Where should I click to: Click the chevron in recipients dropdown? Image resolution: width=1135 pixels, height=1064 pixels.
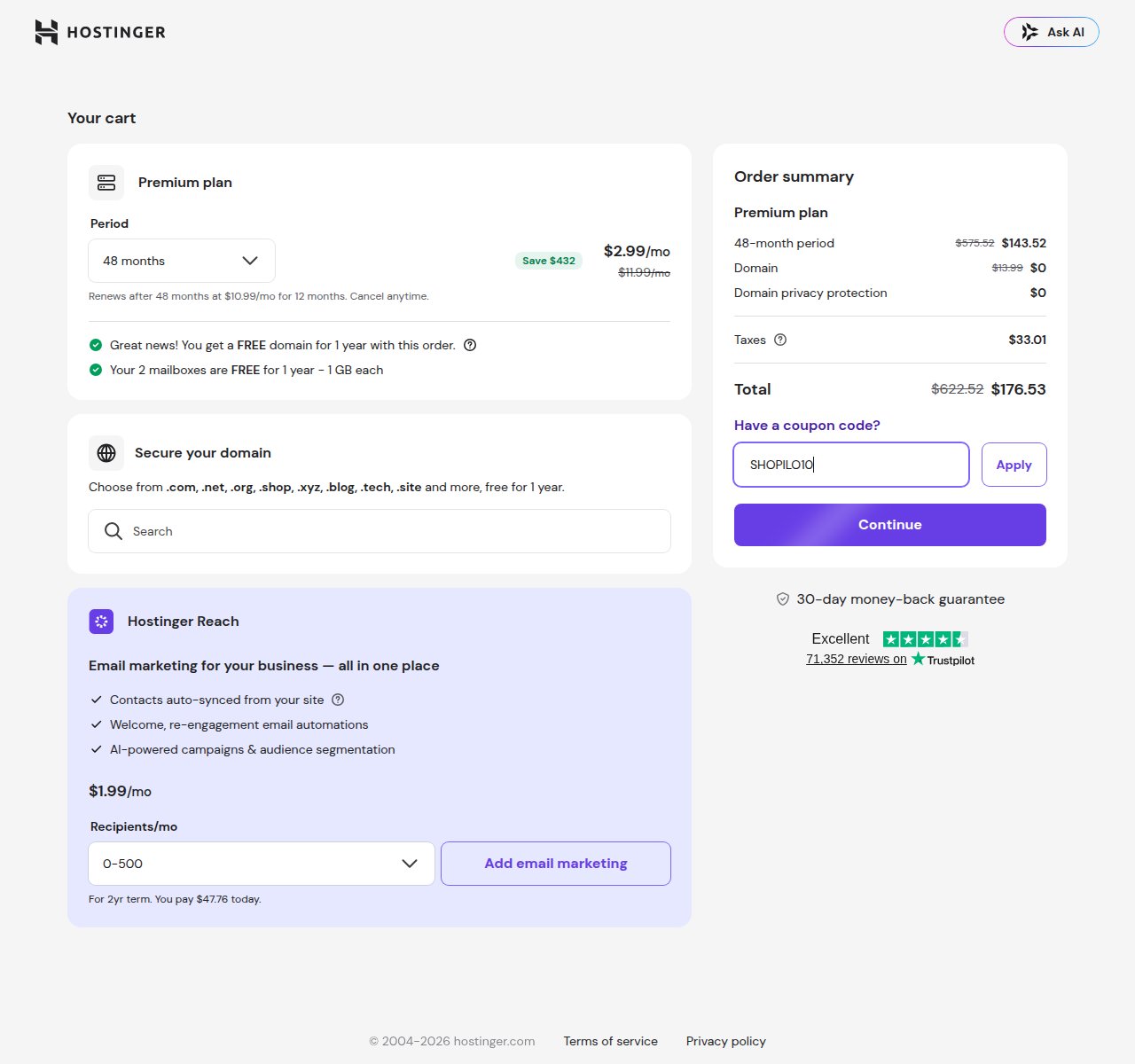(410, 864)
